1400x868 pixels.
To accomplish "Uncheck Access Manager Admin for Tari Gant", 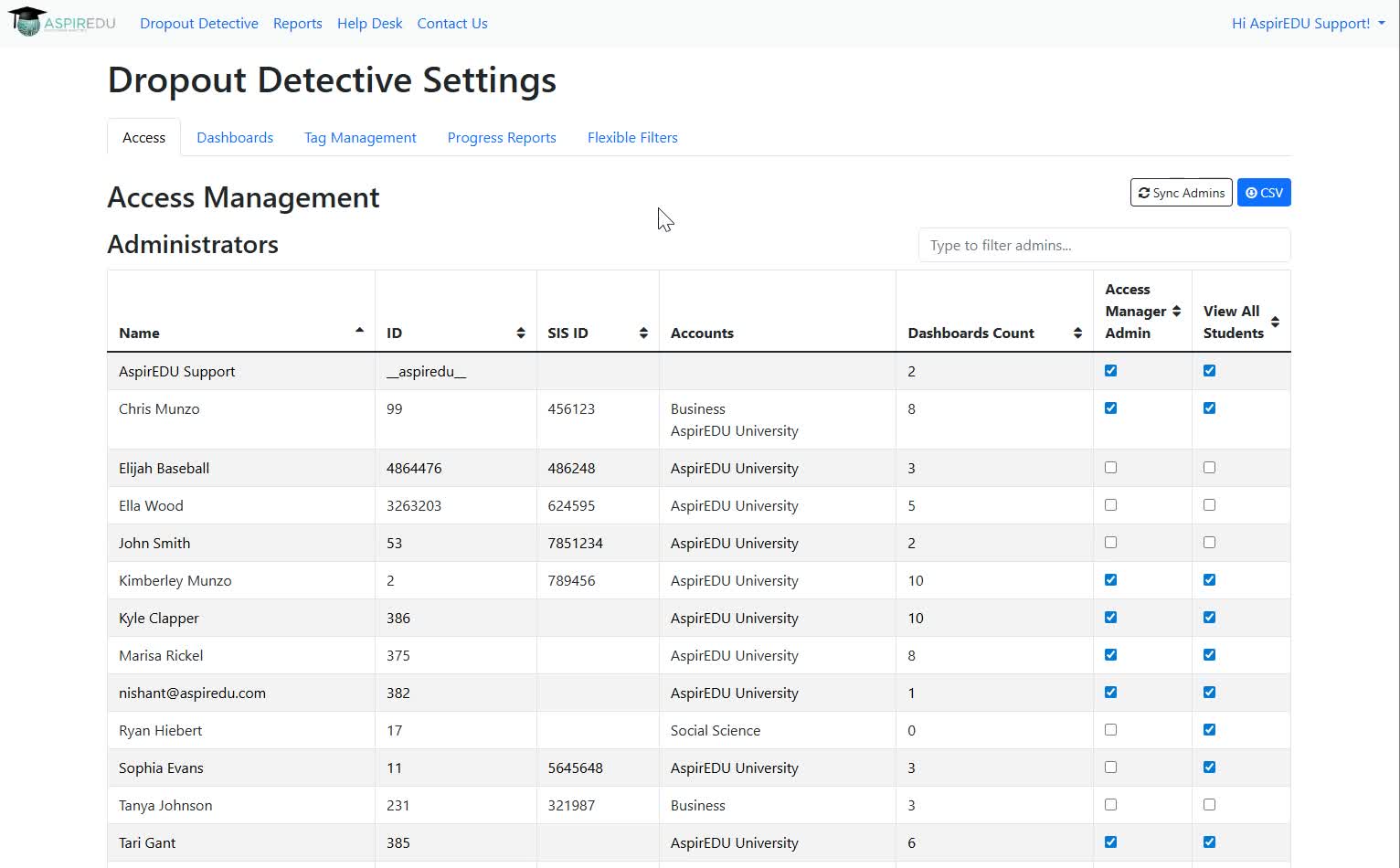I will (1110, 842).
